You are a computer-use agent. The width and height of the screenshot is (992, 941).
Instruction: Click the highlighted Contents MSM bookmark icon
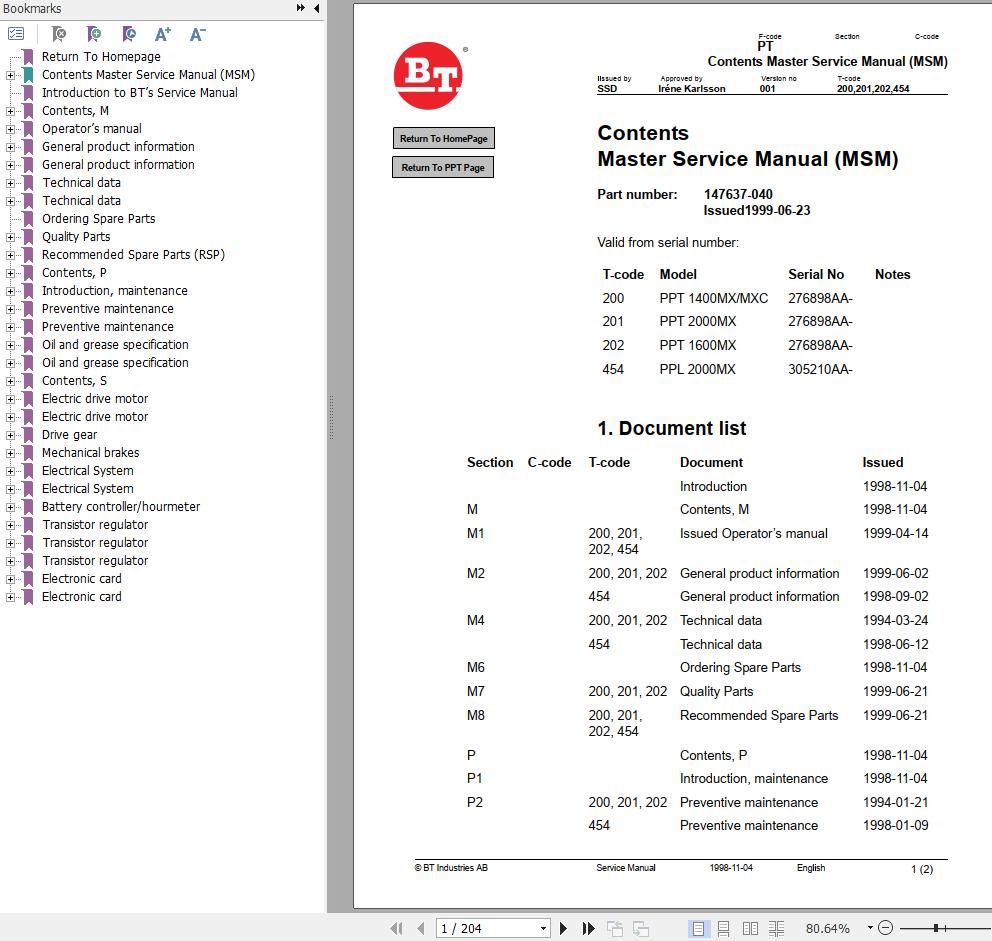(28, 75)
